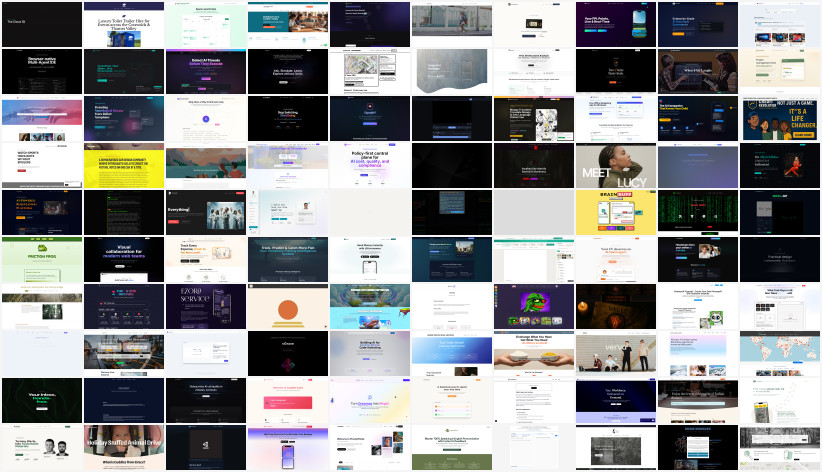Open Everything thumbnail with white-clad team
Viewport: 822px width, 472px height.
coord(206,212)
